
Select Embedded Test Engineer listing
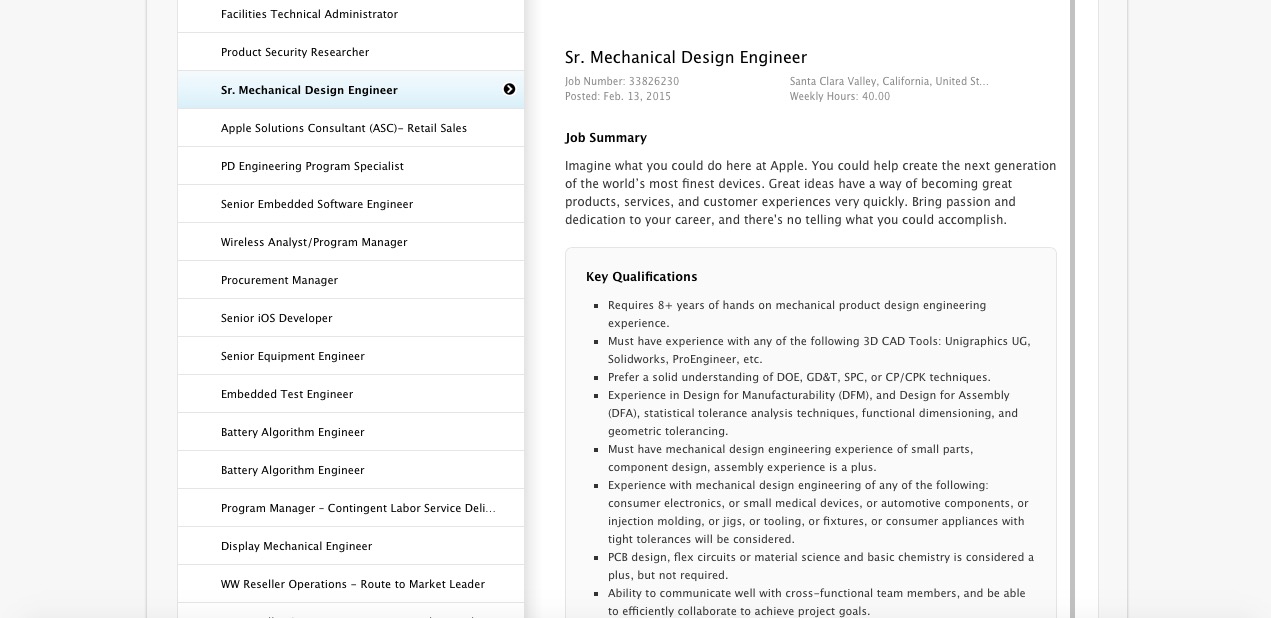click(287, 394)
